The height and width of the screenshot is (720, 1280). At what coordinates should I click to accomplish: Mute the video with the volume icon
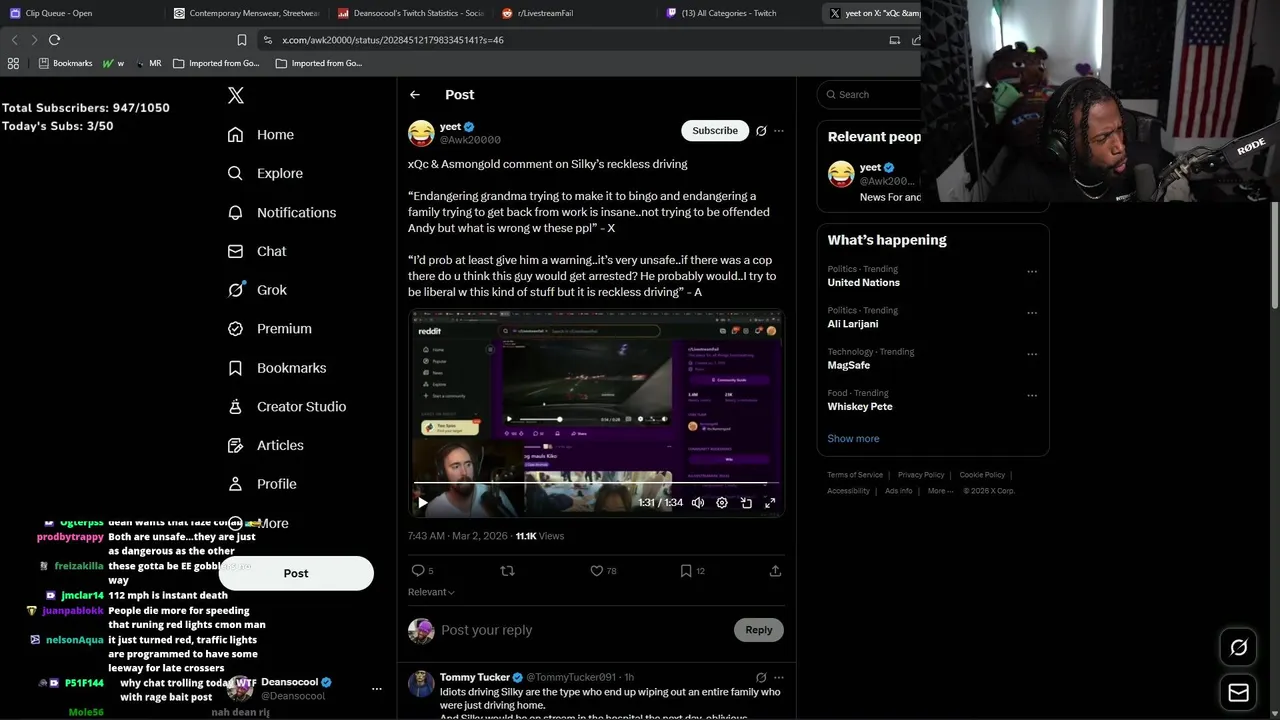tap(698, 503)
